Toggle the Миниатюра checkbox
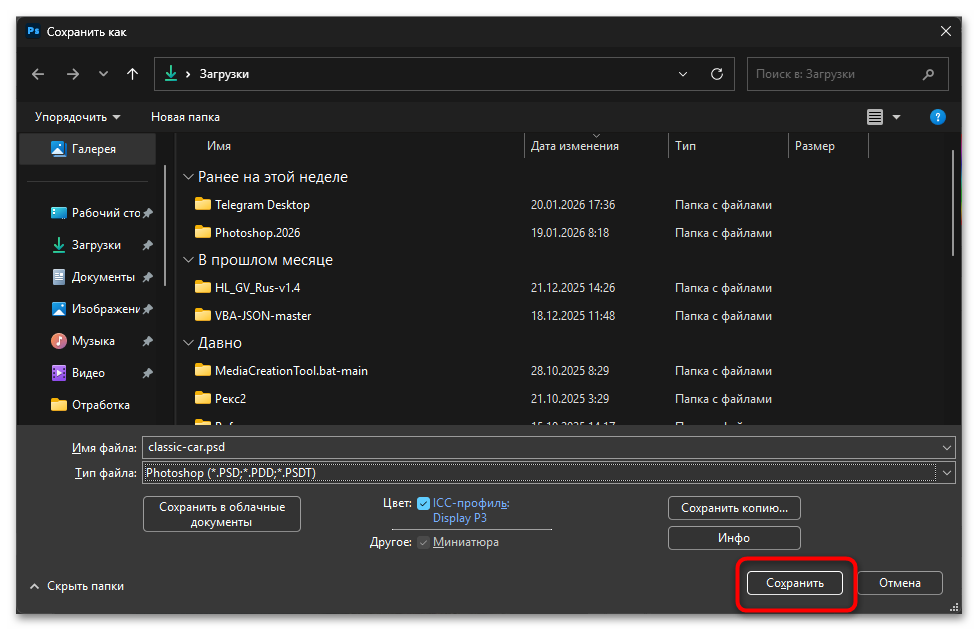The height and width of the screenshot is (630, 978). (424, 542)
